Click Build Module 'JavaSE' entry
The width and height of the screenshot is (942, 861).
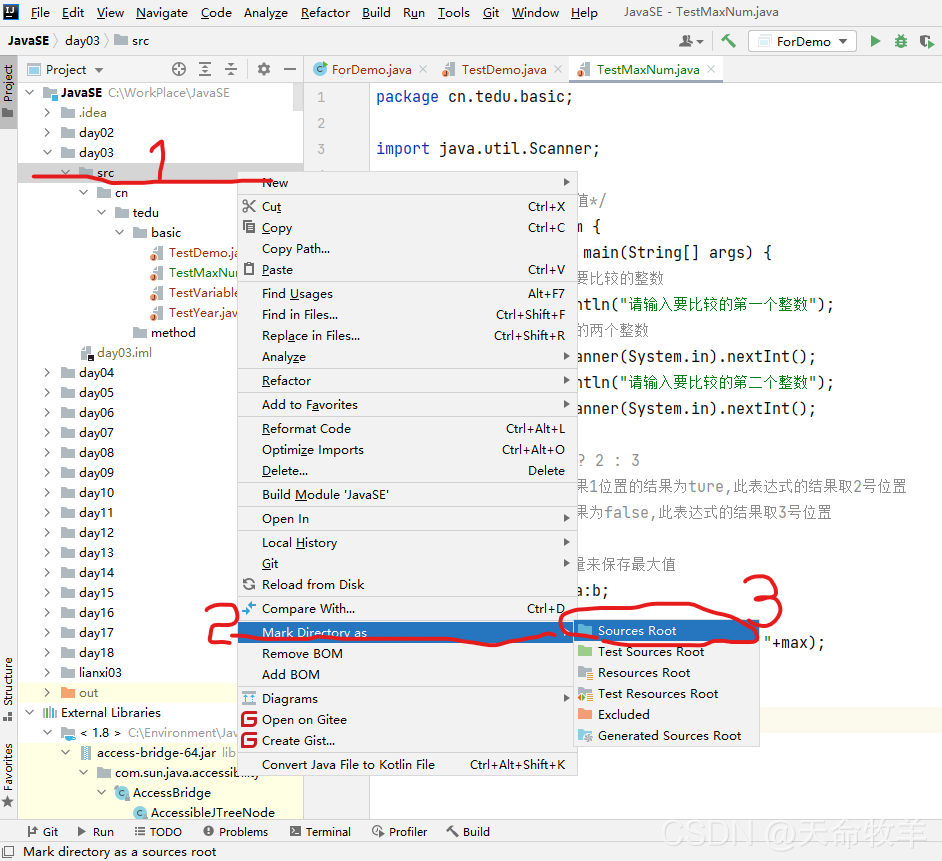407,494
